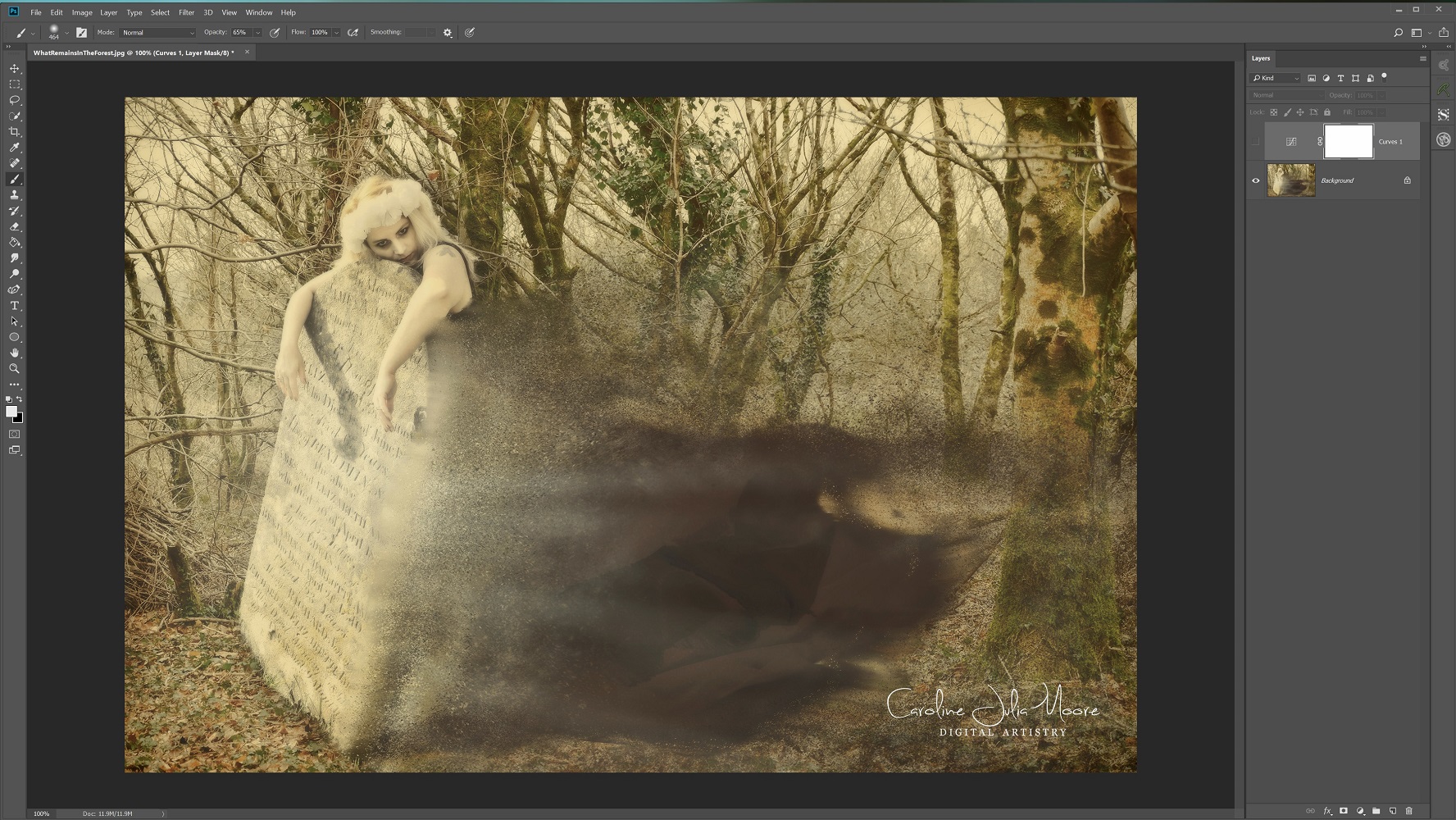Viewport: 1456px width, 820px height.
Task: Select the Hand tool
Action: (x=14, y=353)
